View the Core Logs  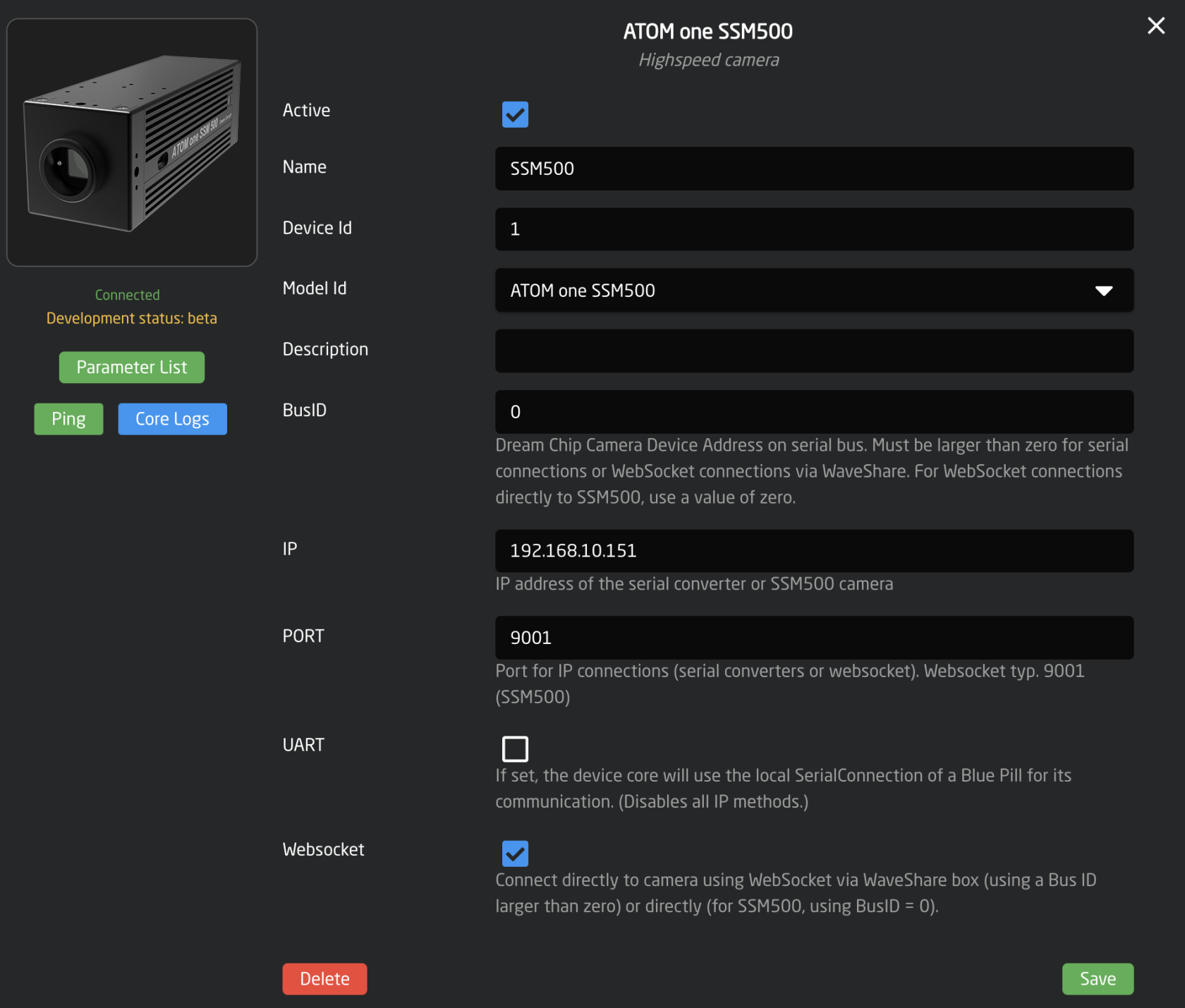tap(172, 419)
